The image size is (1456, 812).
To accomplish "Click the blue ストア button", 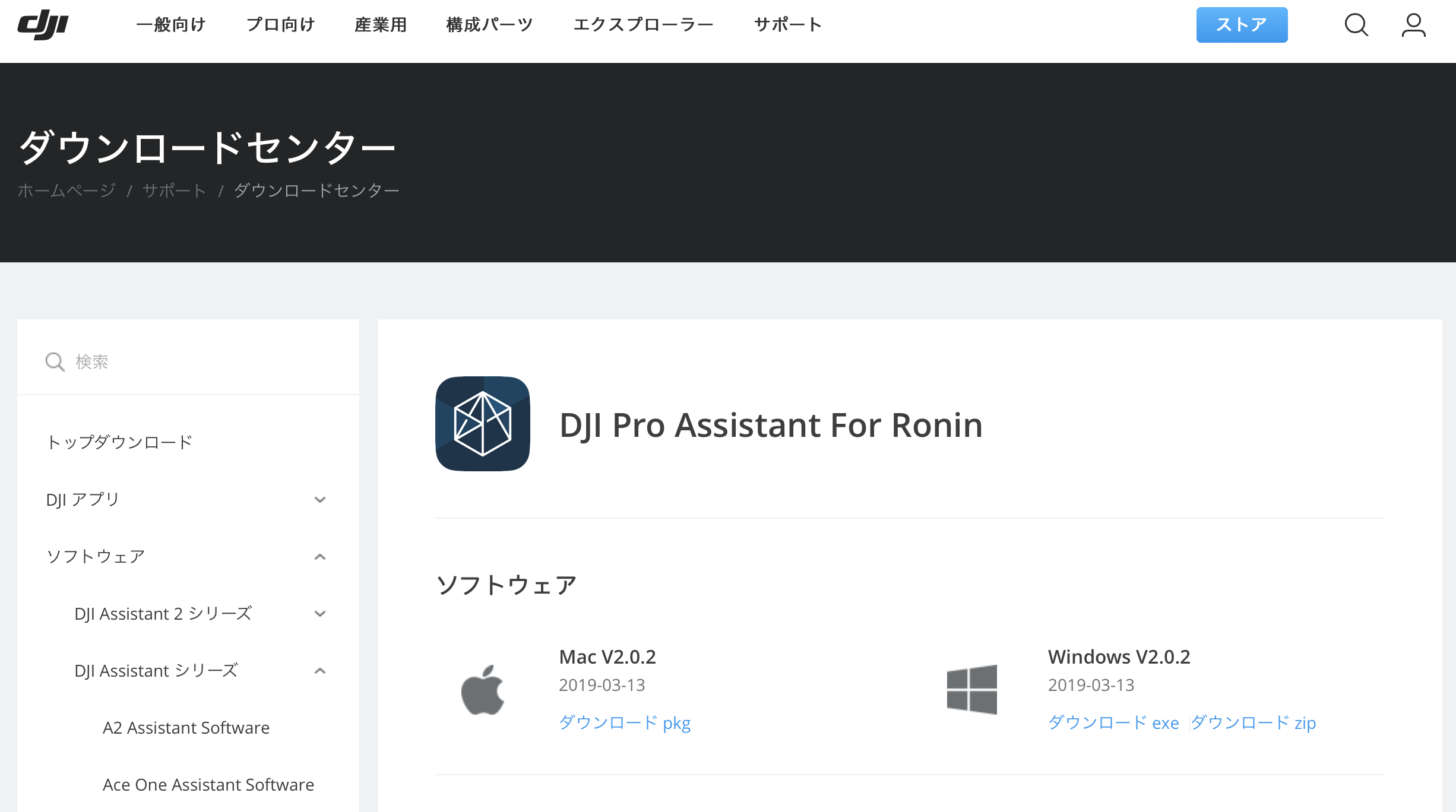I will coord(1242,25).
